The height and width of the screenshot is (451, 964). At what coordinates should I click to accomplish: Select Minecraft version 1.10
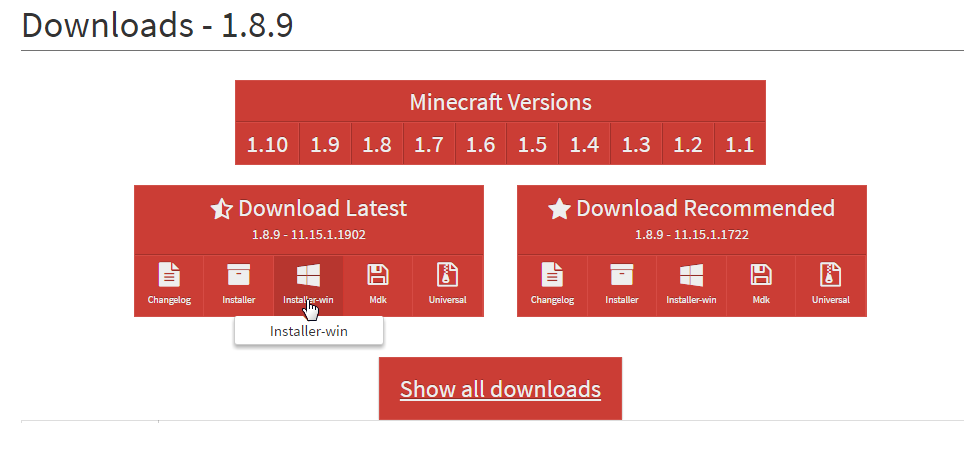pyautogui.click(x=267, y=144)
